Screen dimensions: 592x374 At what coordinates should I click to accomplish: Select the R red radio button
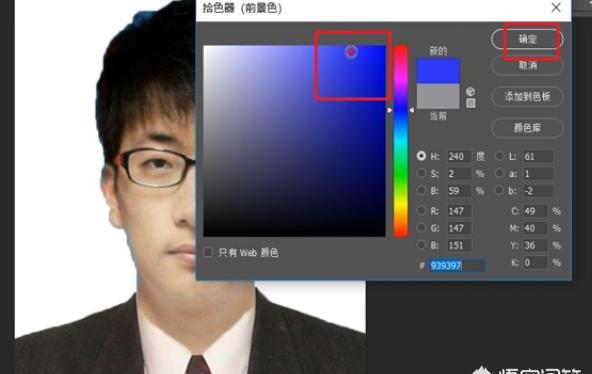point(421,211)
